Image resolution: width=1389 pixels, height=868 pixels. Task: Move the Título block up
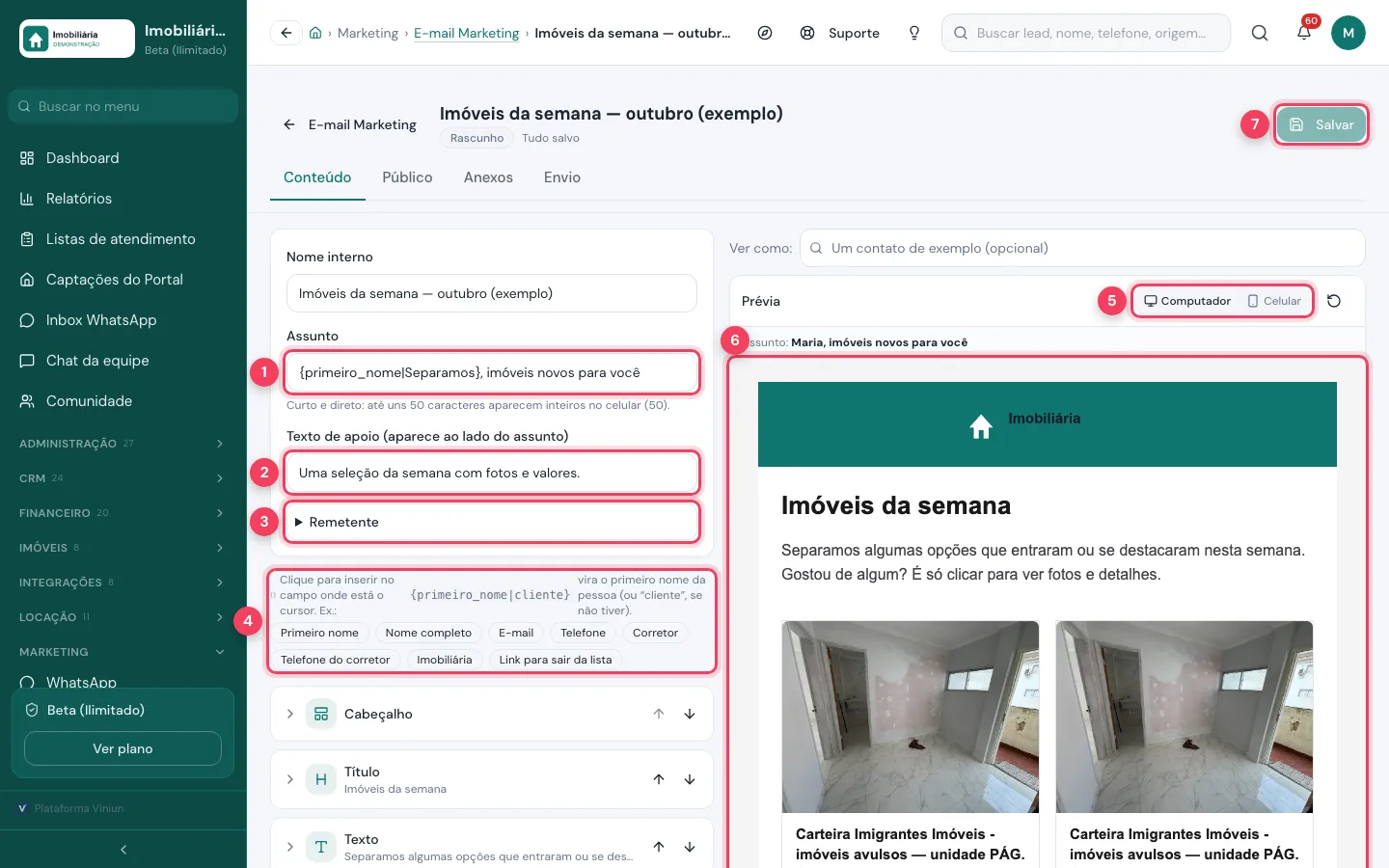[659, 779]
